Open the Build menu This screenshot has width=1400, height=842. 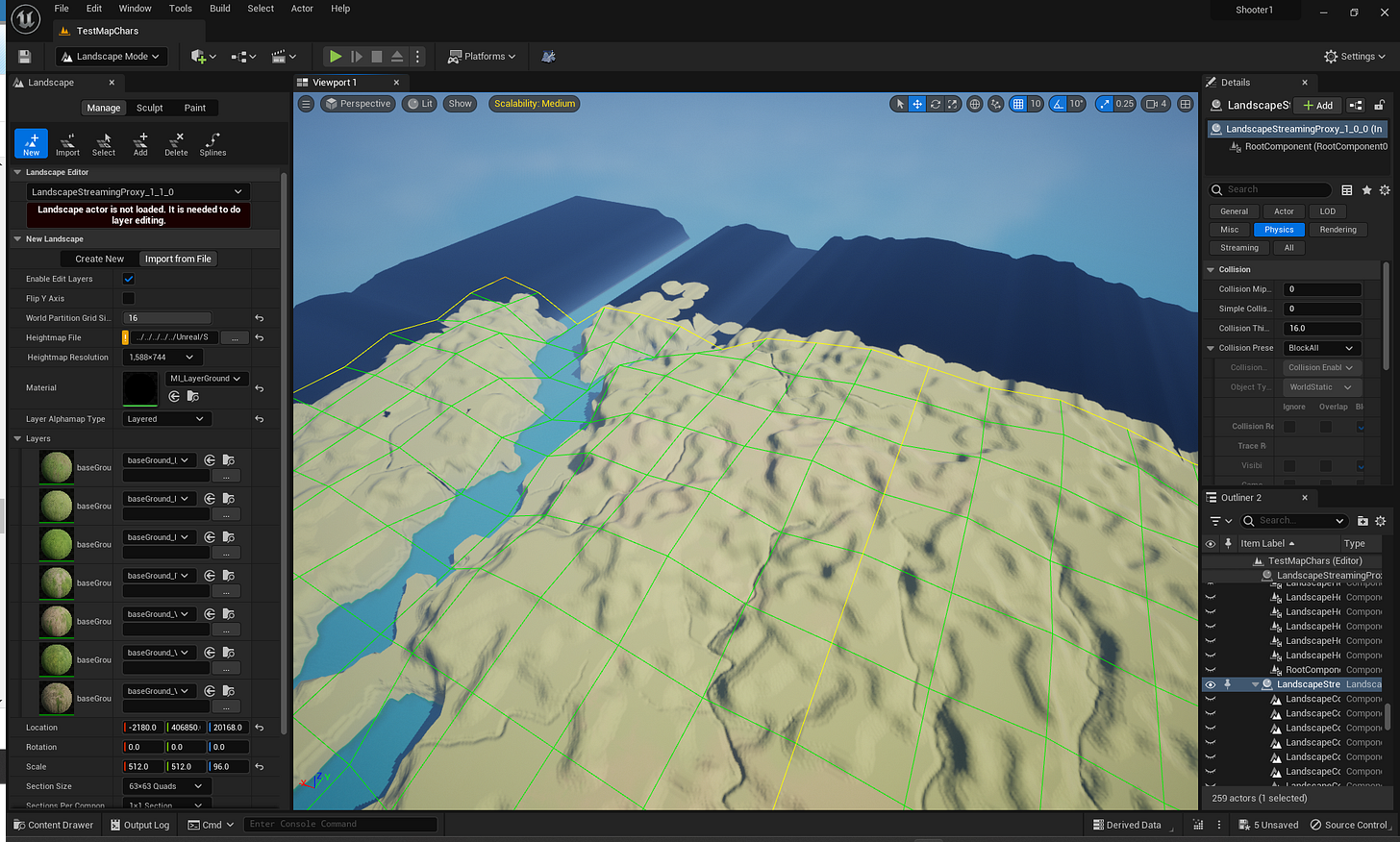coord(219,8)
